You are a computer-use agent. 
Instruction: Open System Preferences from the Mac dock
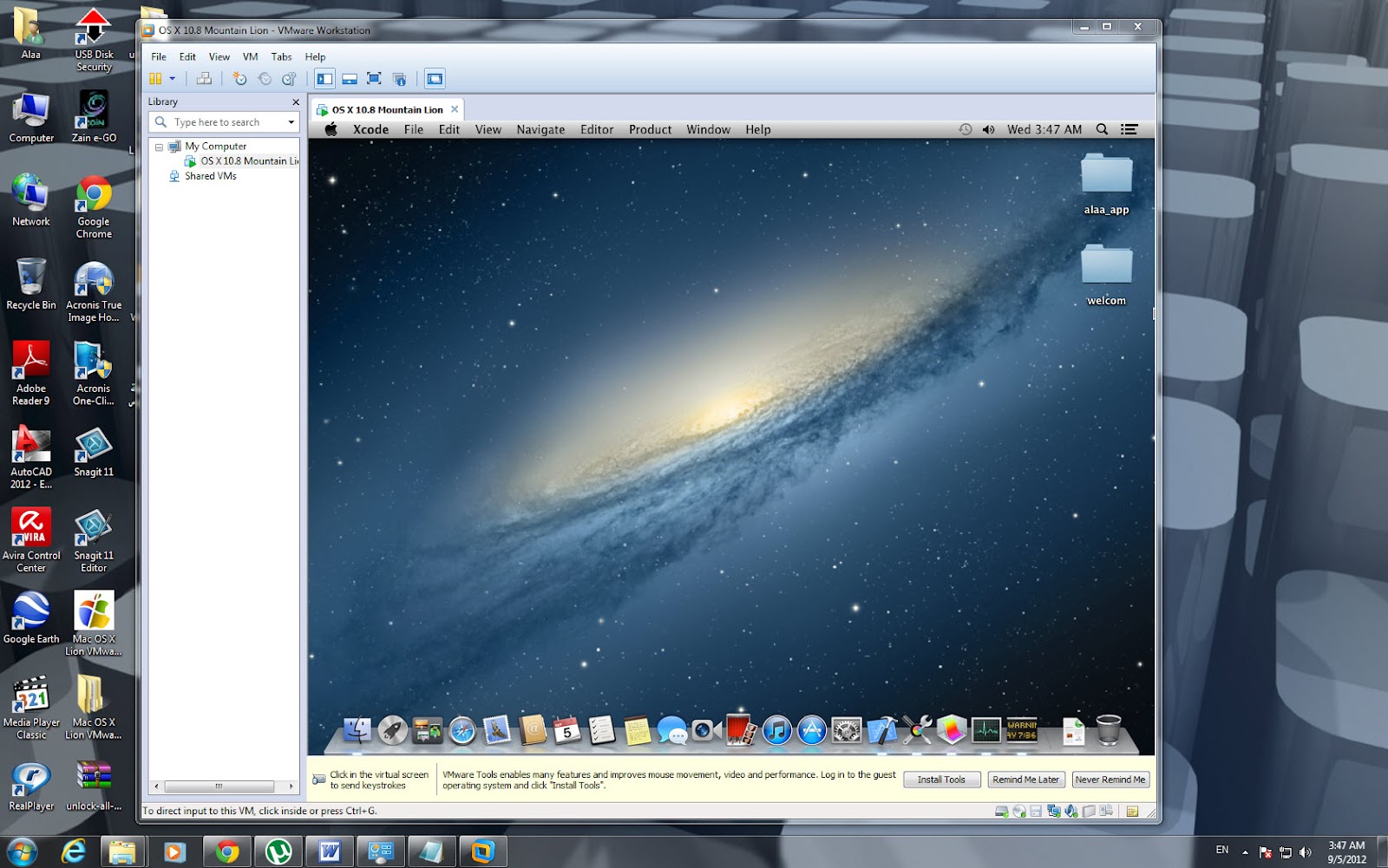click(847, 730)
